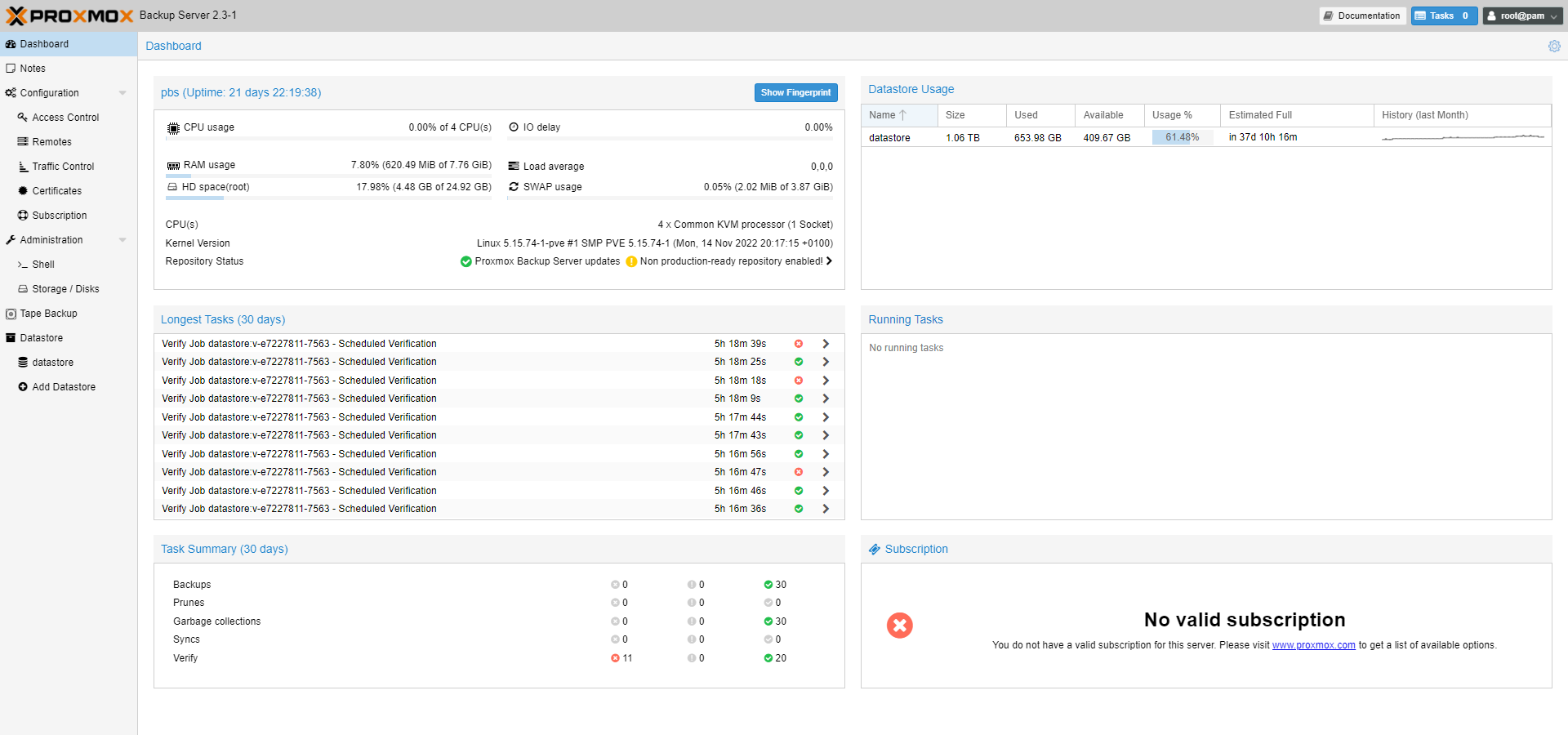The width and height of the screenshot is (1568, 735).
Task: Click the IO delay clock icon
Action: pos(514,127)
